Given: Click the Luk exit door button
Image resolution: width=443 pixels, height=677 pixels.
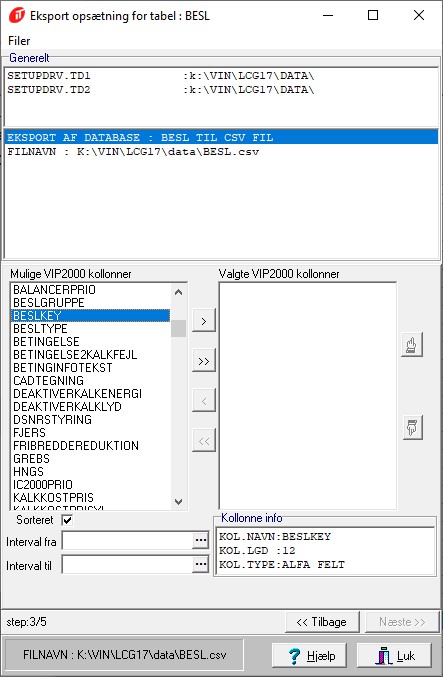Looking at the screenshot, I should coord(394,655).
